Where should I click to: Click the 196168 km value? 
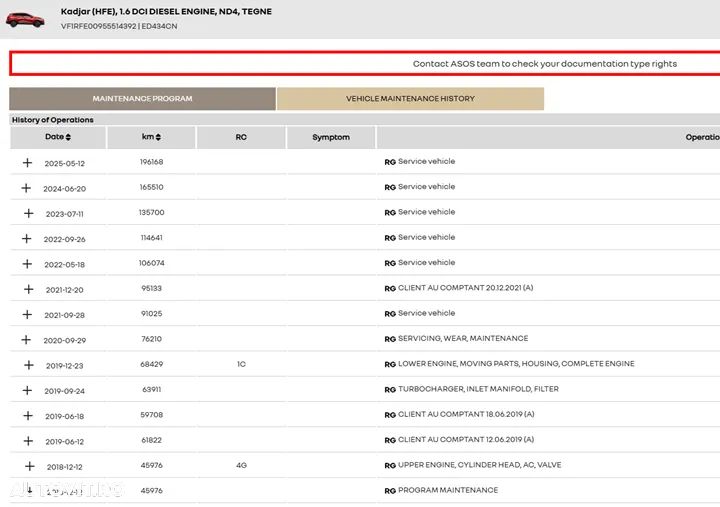152,162
